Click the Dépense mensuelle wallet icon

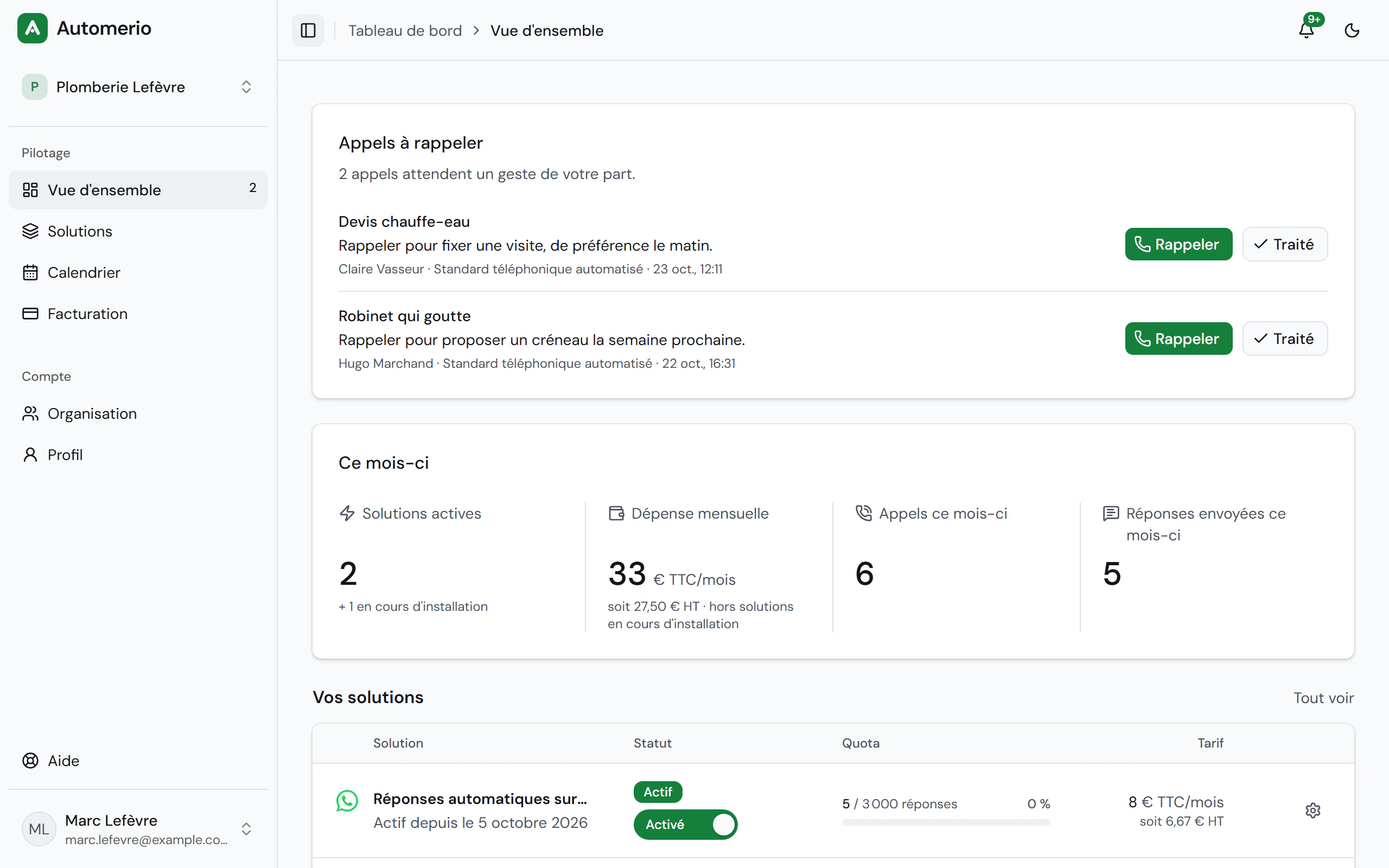pyautogui.click(x=616, y=513)
